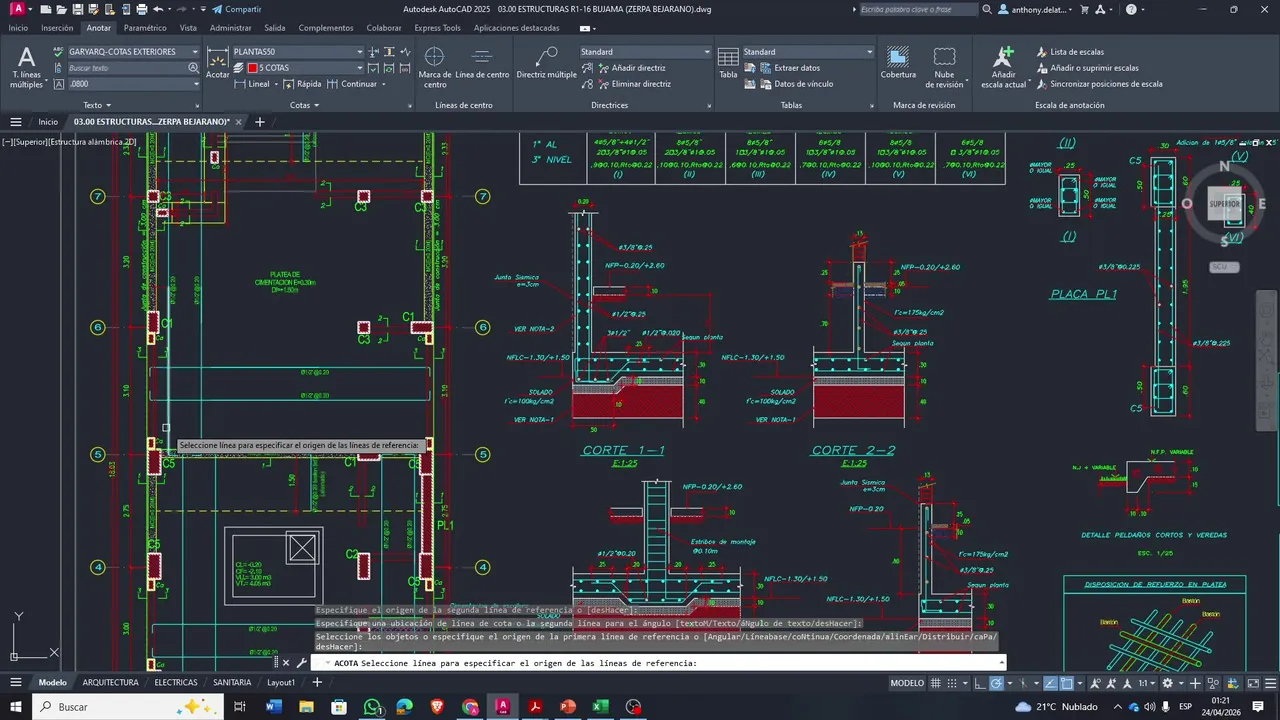Click the Save icon in quick access toolbar
The height and width of the screenshot is (720, 1280).
(78, 9)
